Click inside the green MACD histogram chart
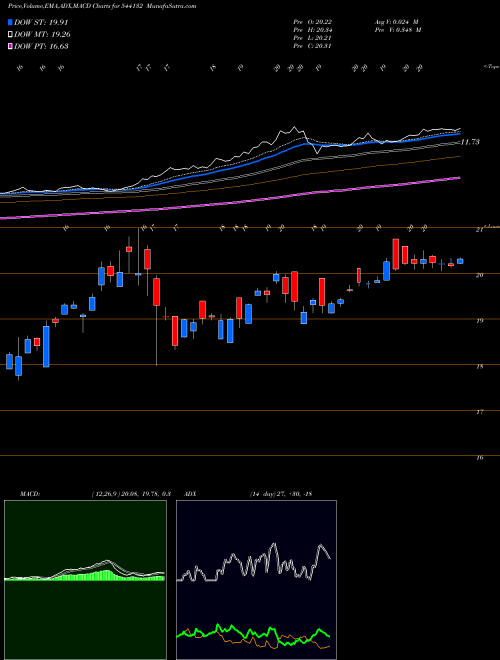The width and height of the screenshot is (500, 660). coord(85,580)
